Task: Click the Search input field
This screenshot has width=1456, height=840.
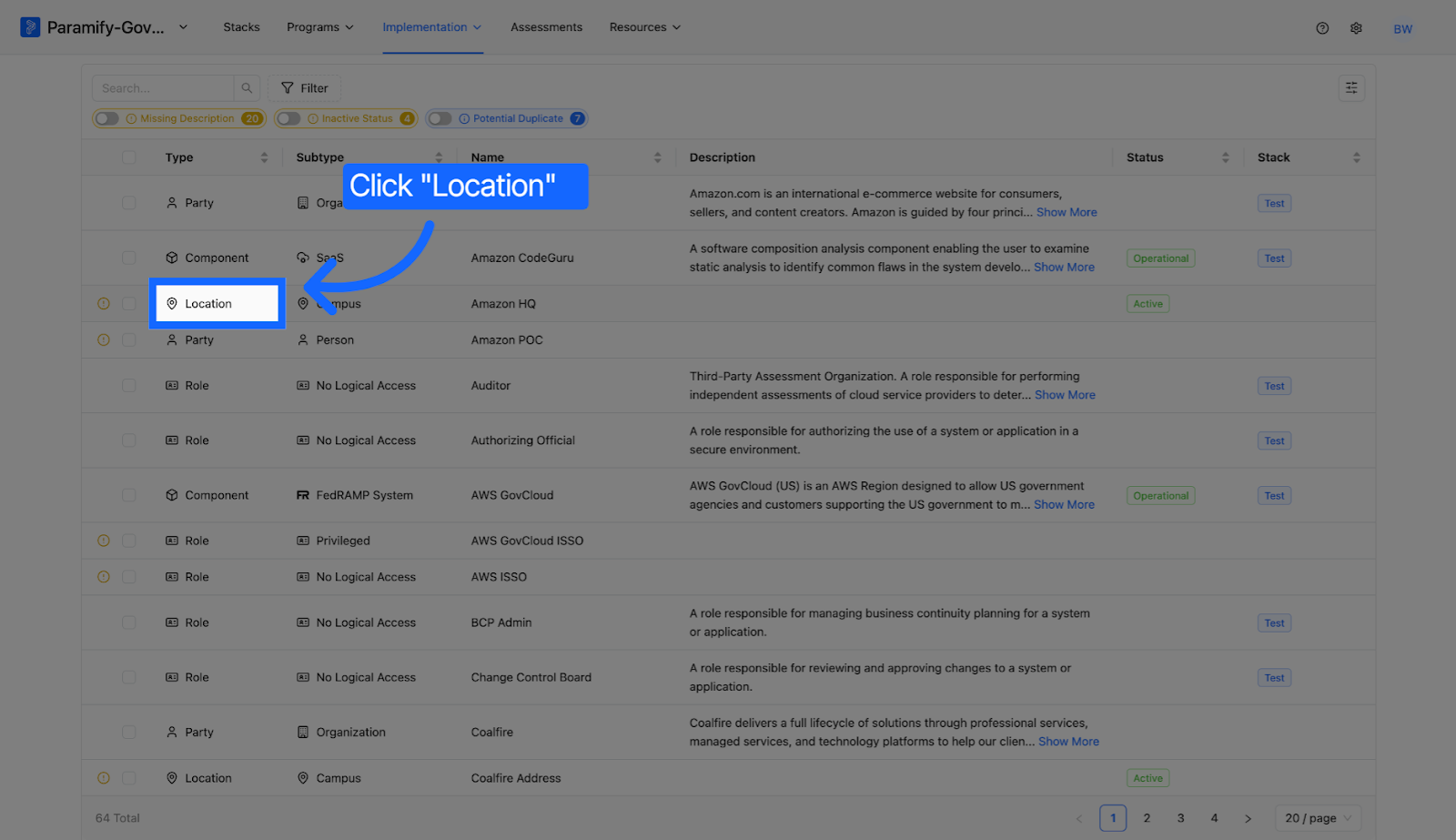Action: [162, 88]
